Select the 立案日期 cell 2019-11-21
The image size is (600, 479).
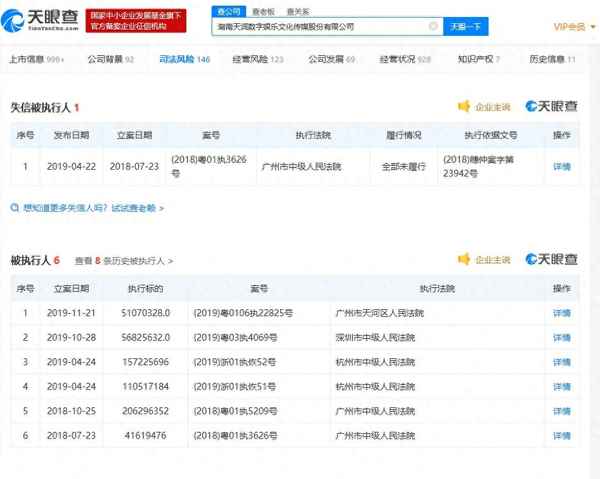tap(71, 313)
